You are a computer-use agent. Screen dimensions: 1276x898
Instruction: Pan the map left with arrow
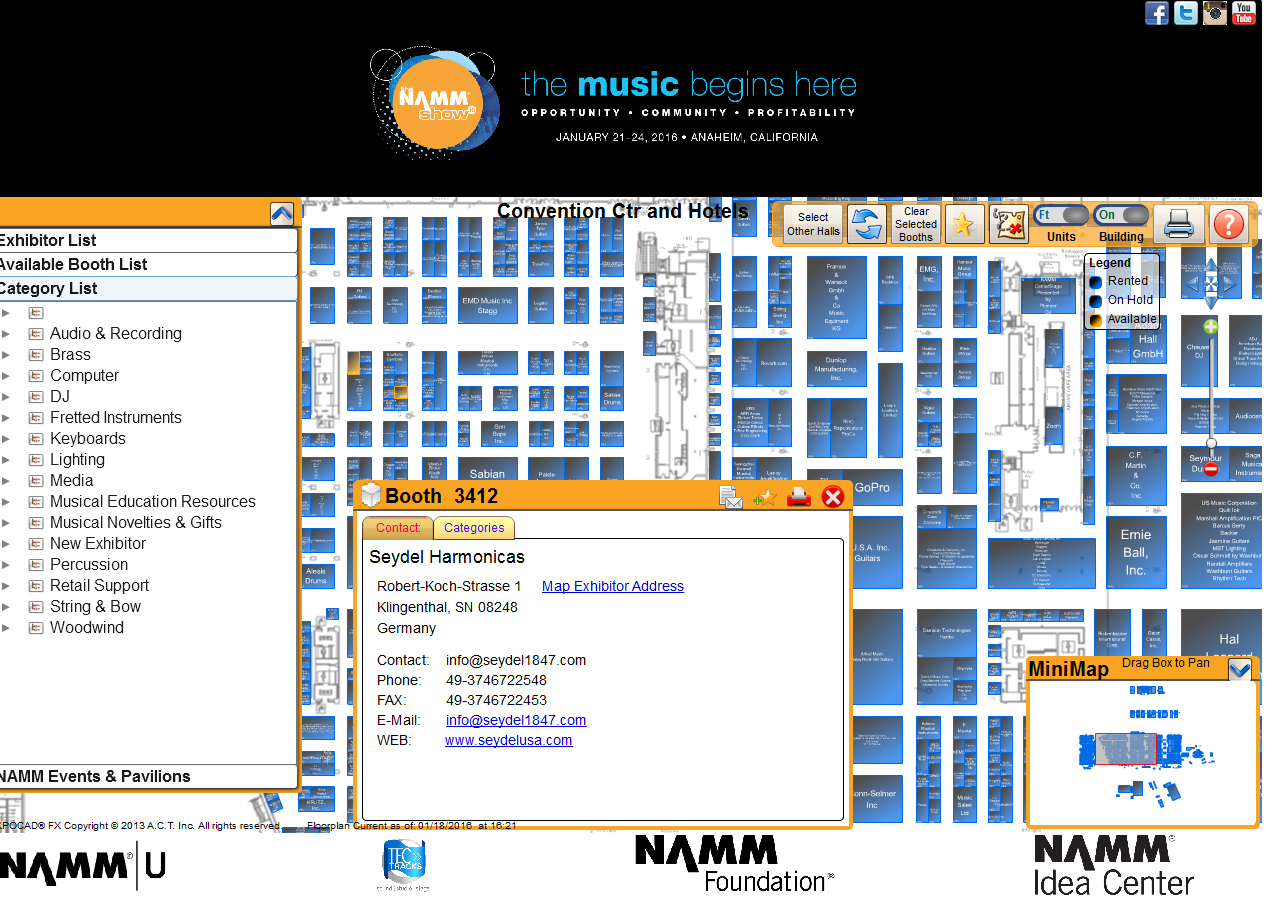point(1192,285)
